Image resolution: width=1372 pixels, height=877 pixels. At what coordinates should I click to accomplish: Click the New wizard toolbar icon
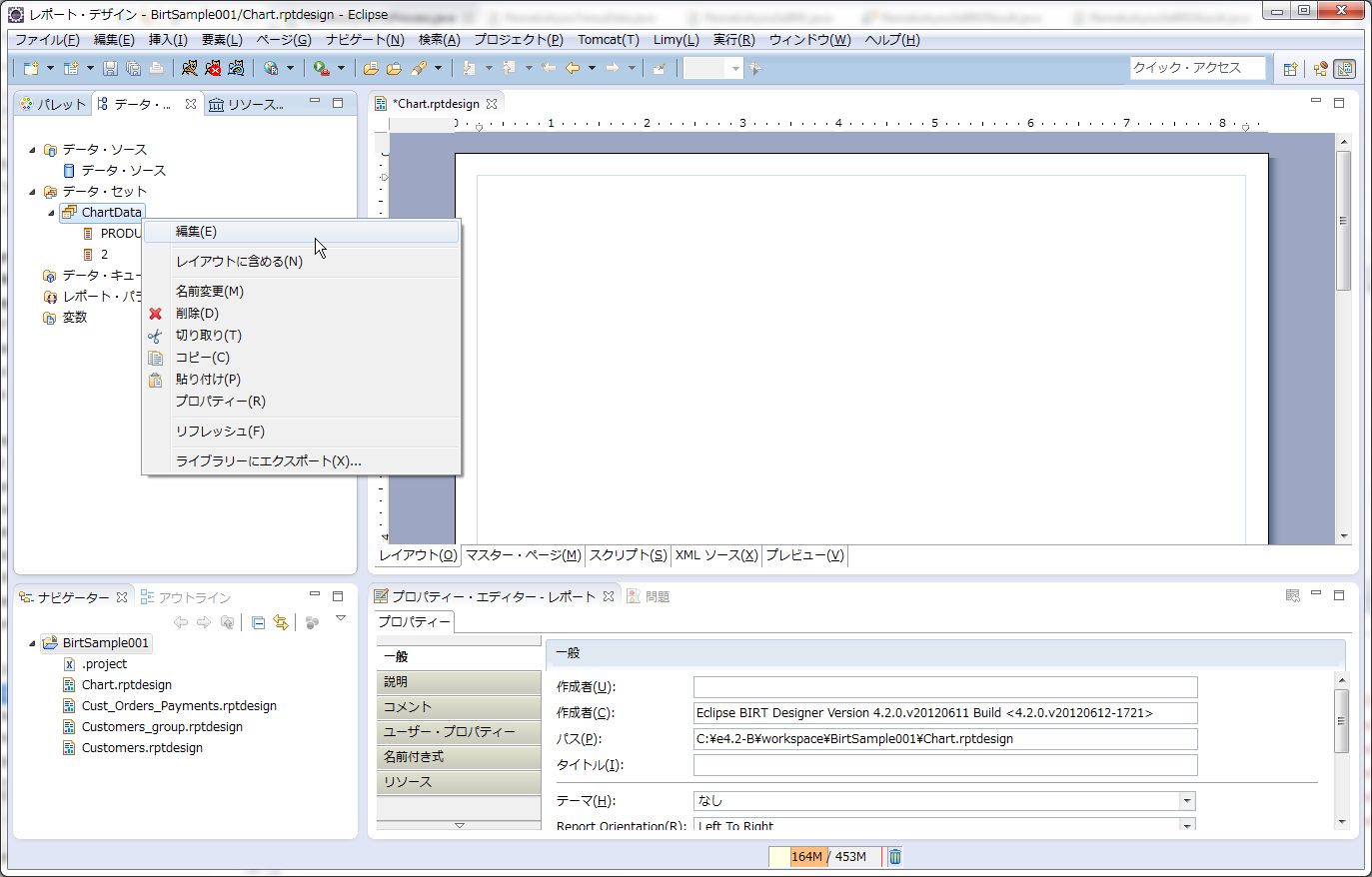pos(31,68)
